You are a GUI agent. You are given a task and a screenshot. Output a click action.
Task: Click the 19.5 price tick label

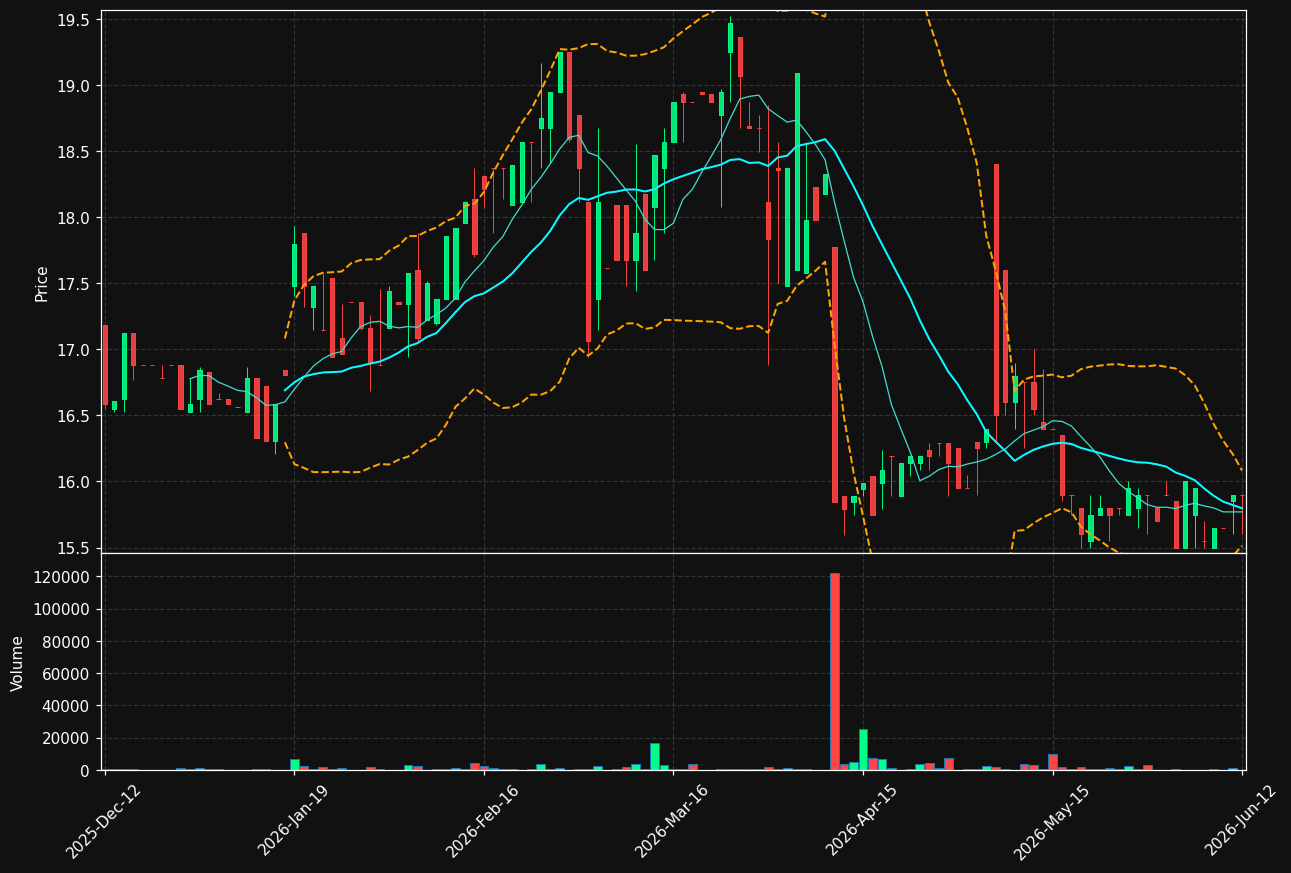(73, 20)
